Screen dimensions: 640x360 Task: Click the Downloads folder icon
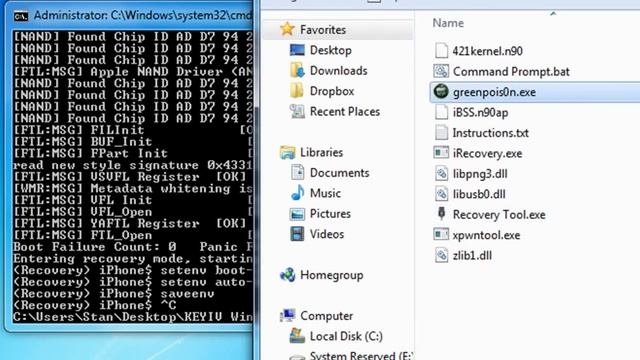[x=297, y=70]
